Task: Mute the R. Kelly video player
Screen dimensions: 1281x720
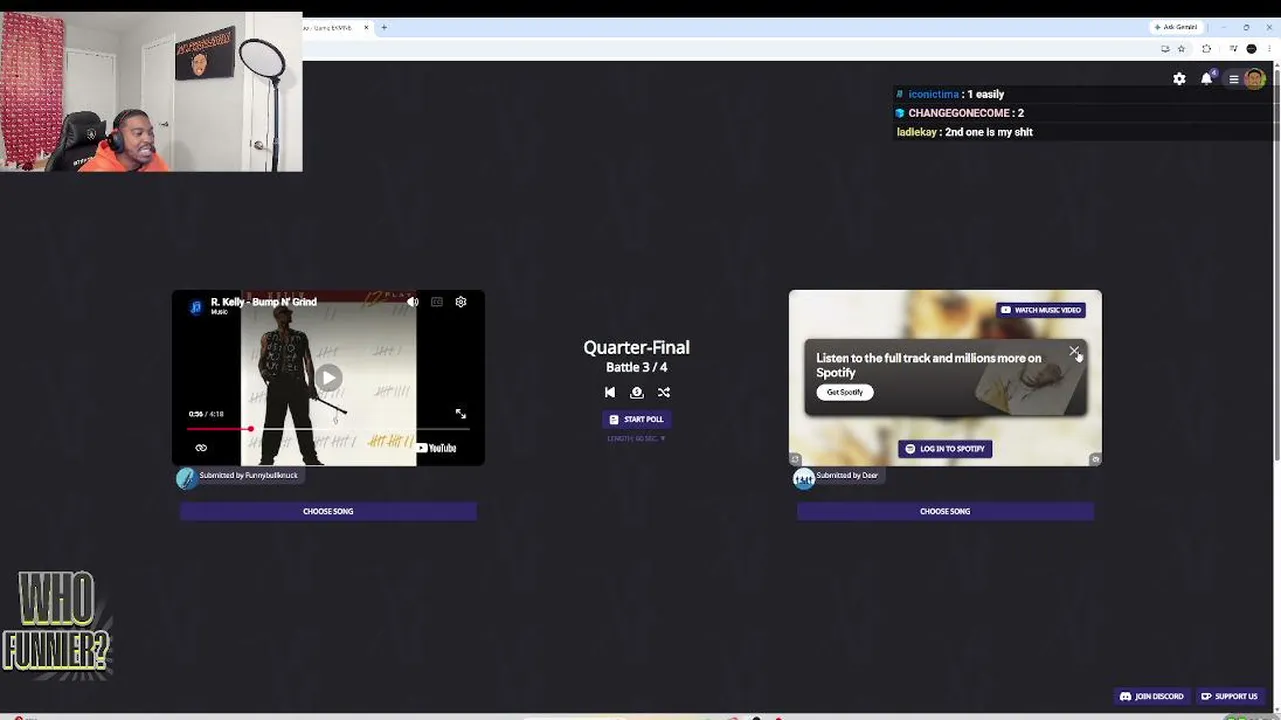Action: [413, 302]
